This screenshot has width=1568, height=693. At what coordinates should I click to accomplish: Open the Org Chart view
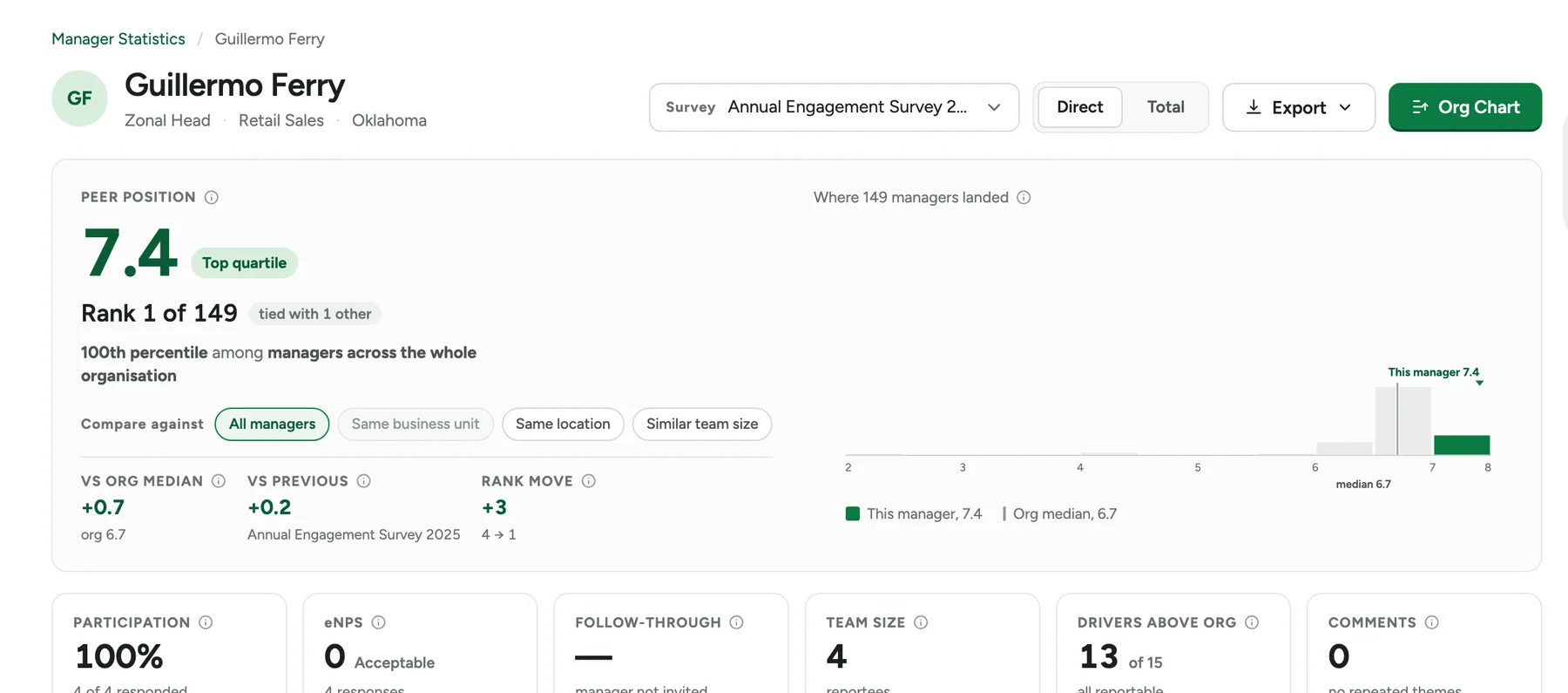[1465, 107]
